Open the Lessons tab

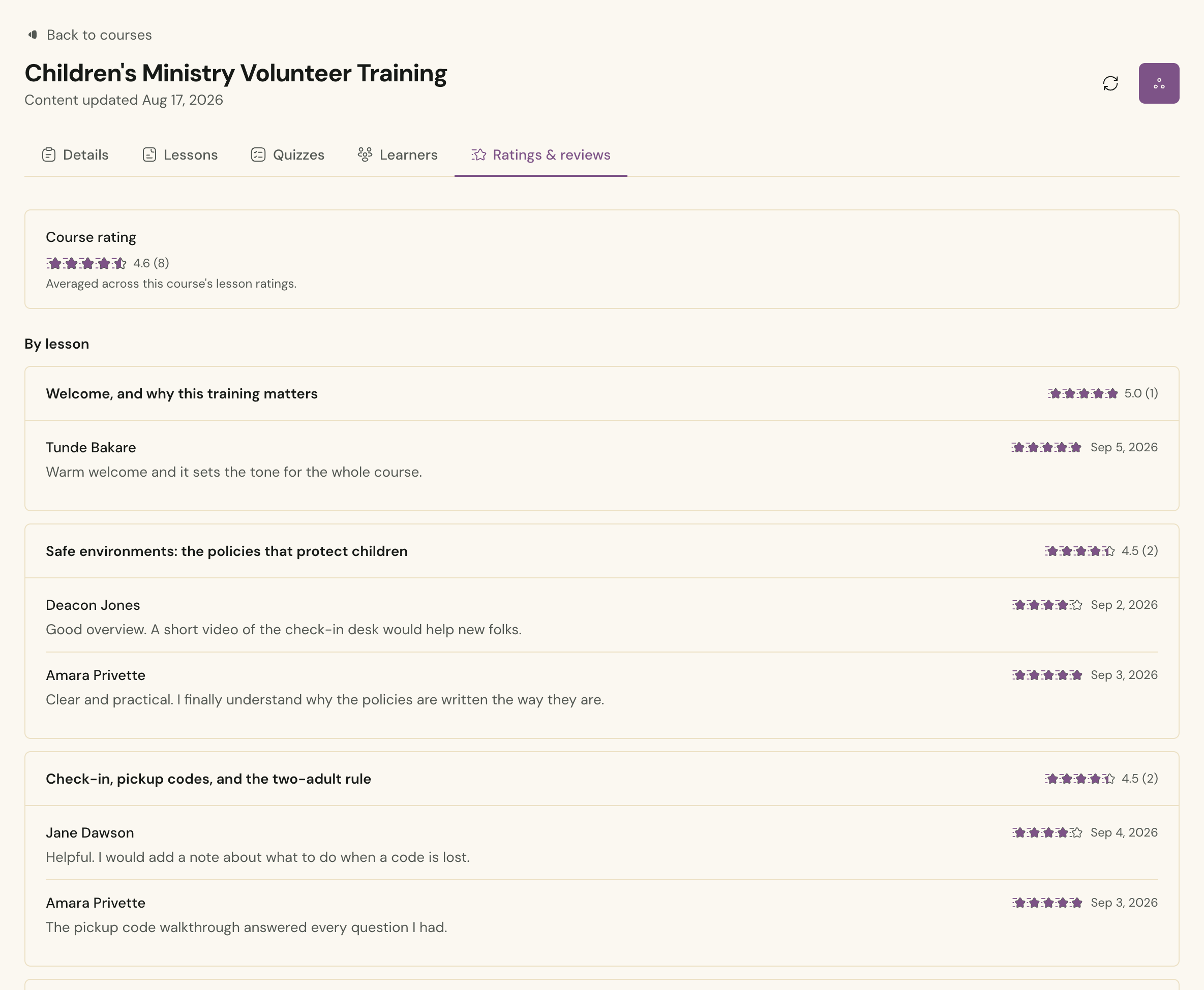point(180,154)
